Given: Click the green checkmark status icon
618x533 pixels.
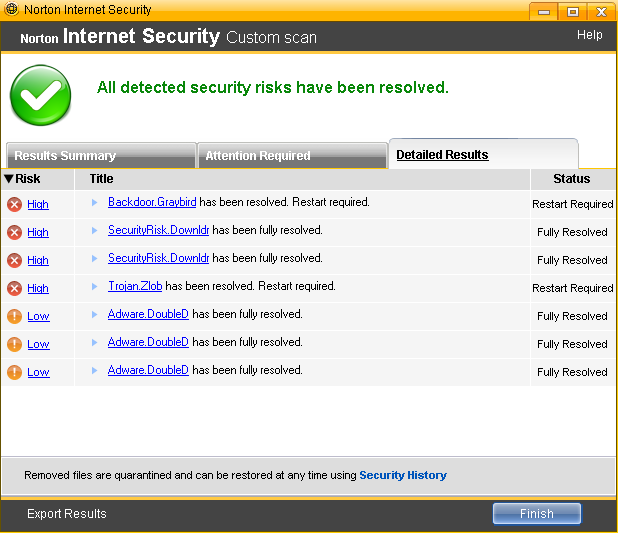Looking at the screenshot, I should (x=41, y=95).
